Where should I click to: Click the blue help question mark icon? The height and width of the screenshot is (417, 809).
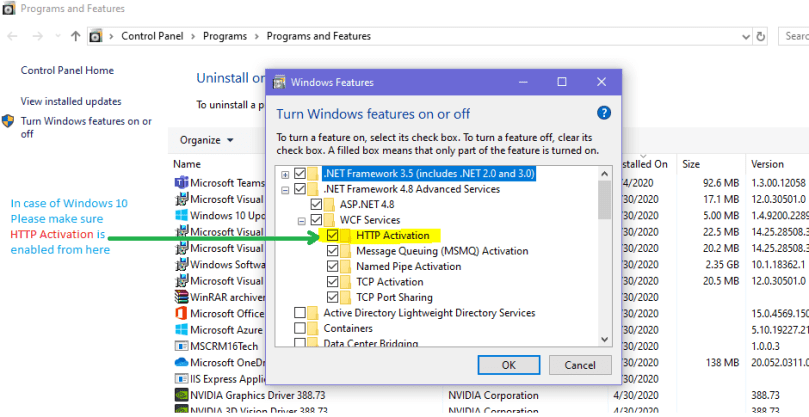point(603,113)
